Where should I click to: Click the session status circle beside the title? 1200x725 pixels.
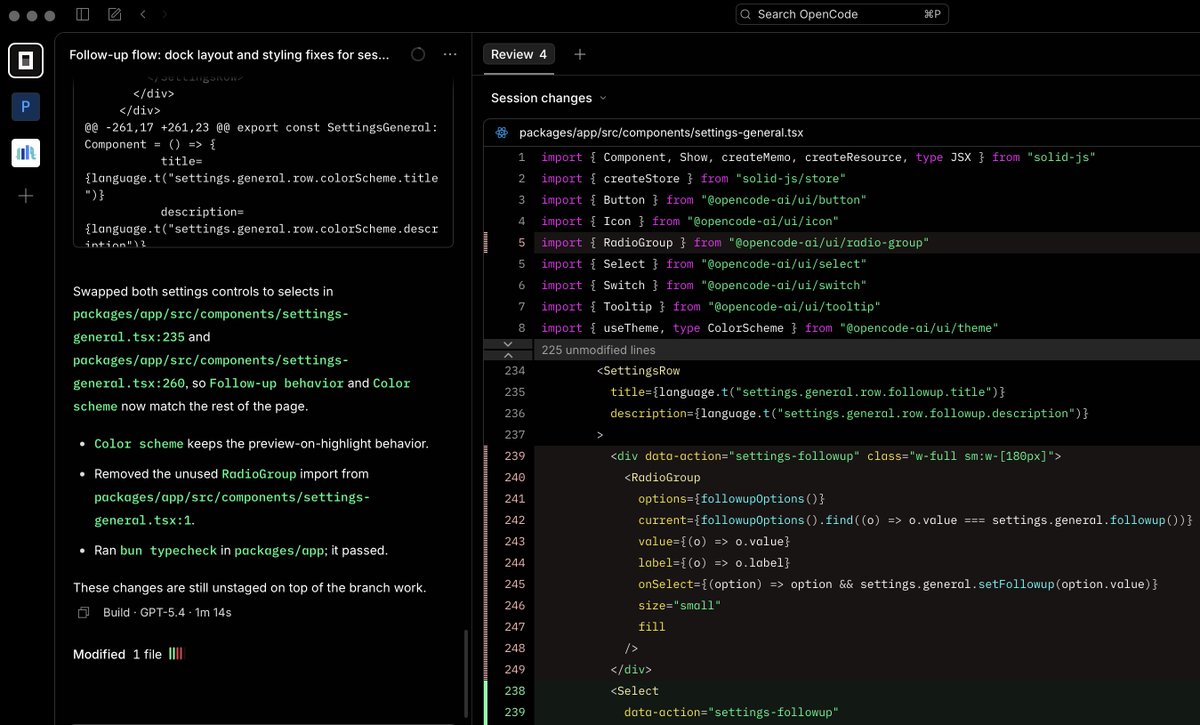click(418, 55)
